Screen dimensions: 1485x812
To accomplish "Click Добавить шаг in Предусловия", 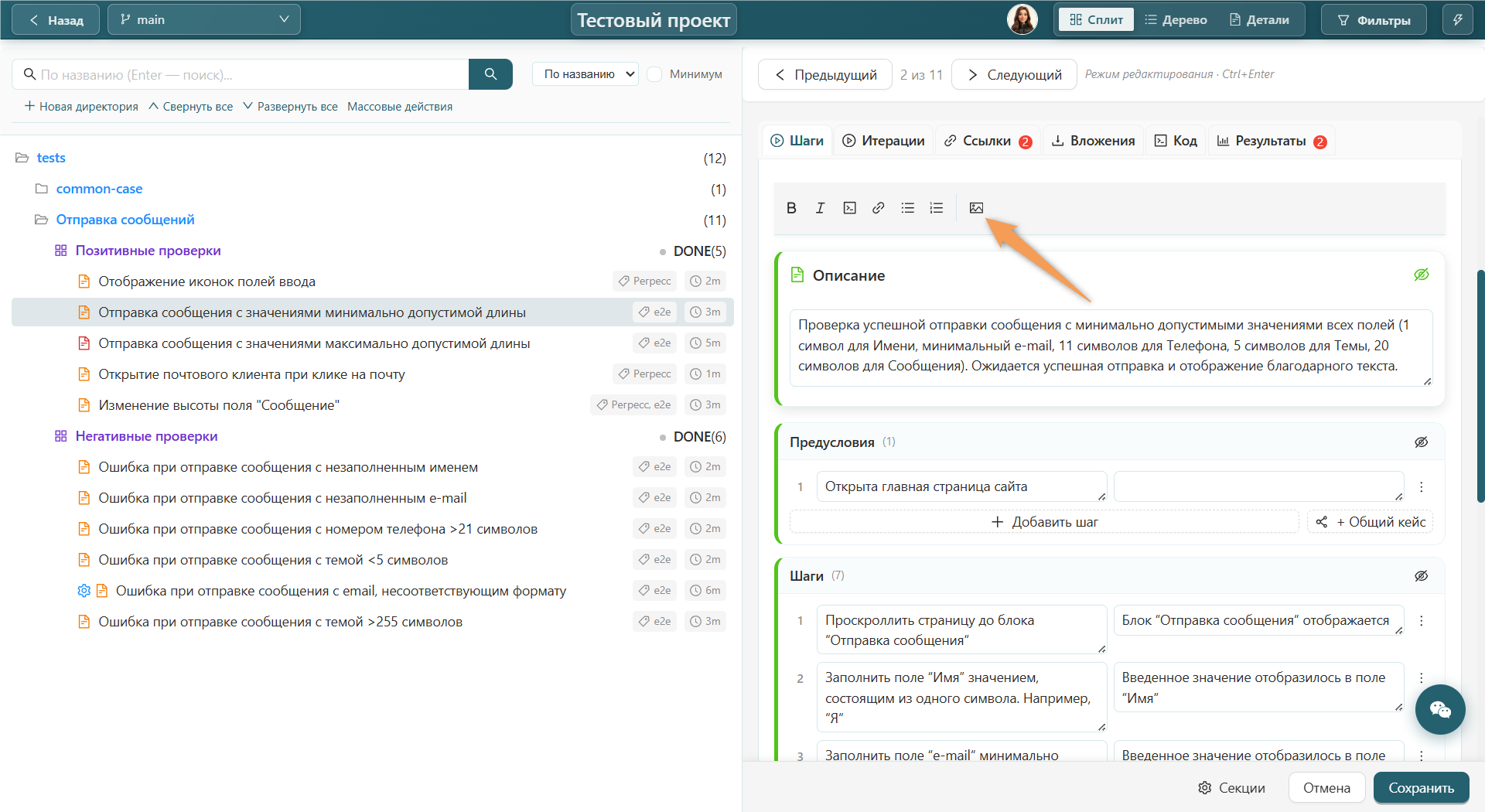I will (x=1044, y=522).
